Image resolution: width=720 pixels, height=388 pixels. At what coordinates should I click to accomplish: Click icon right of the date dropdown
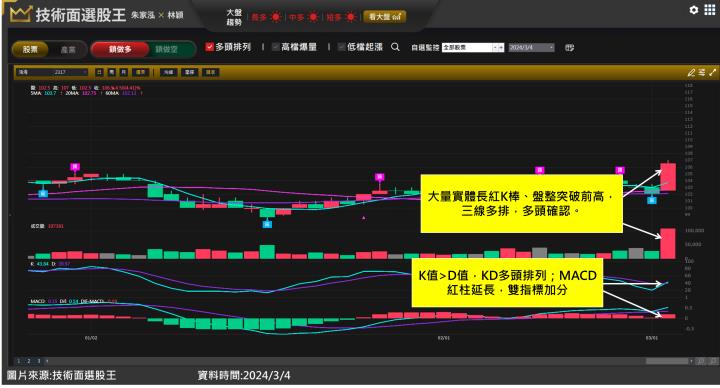pyautogui.click(x=569, y=47)
